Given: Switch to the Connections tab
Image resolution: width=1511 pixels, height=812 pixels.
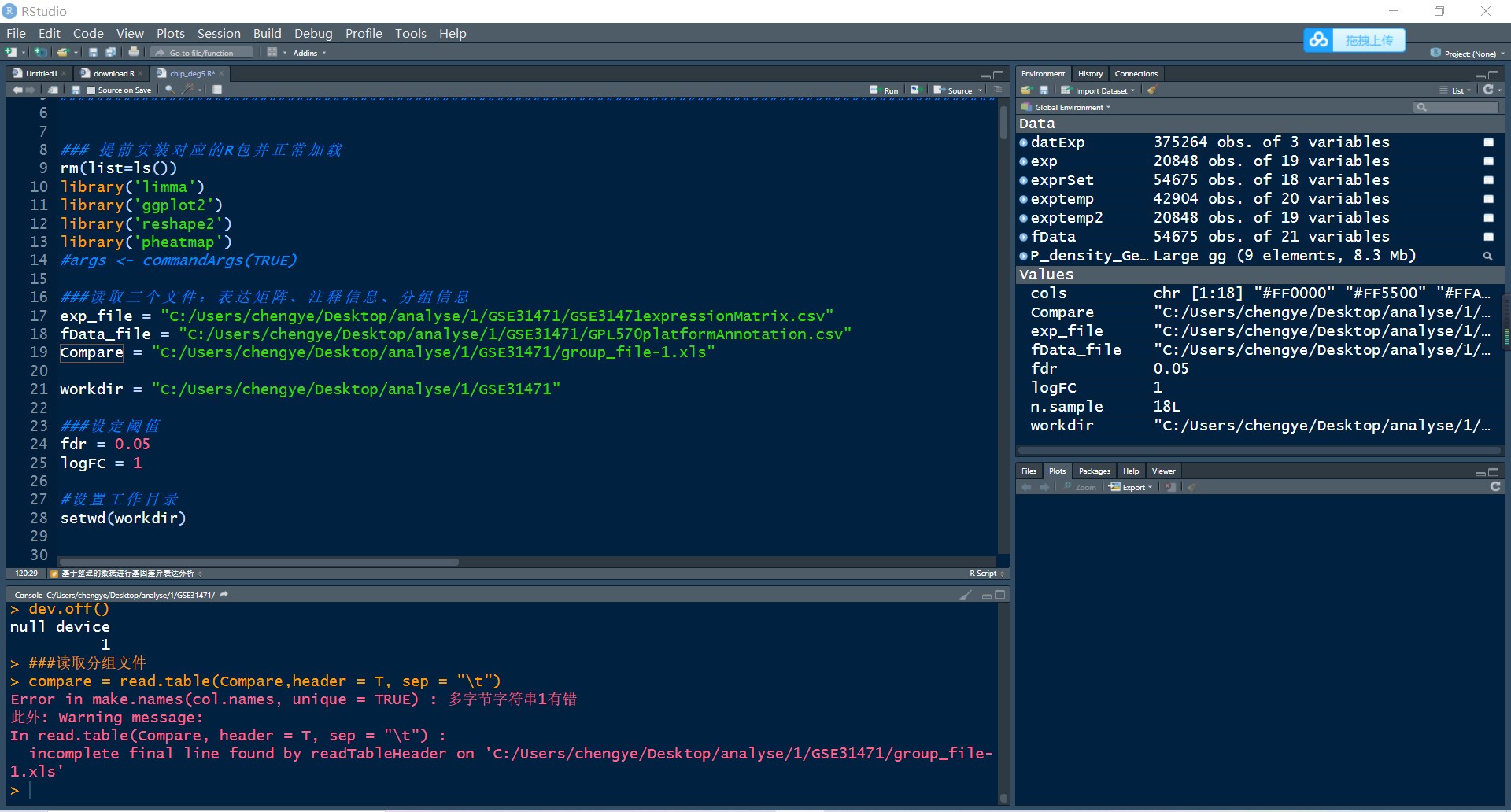Looking at the screenshot, I should tap(1136, 73).
